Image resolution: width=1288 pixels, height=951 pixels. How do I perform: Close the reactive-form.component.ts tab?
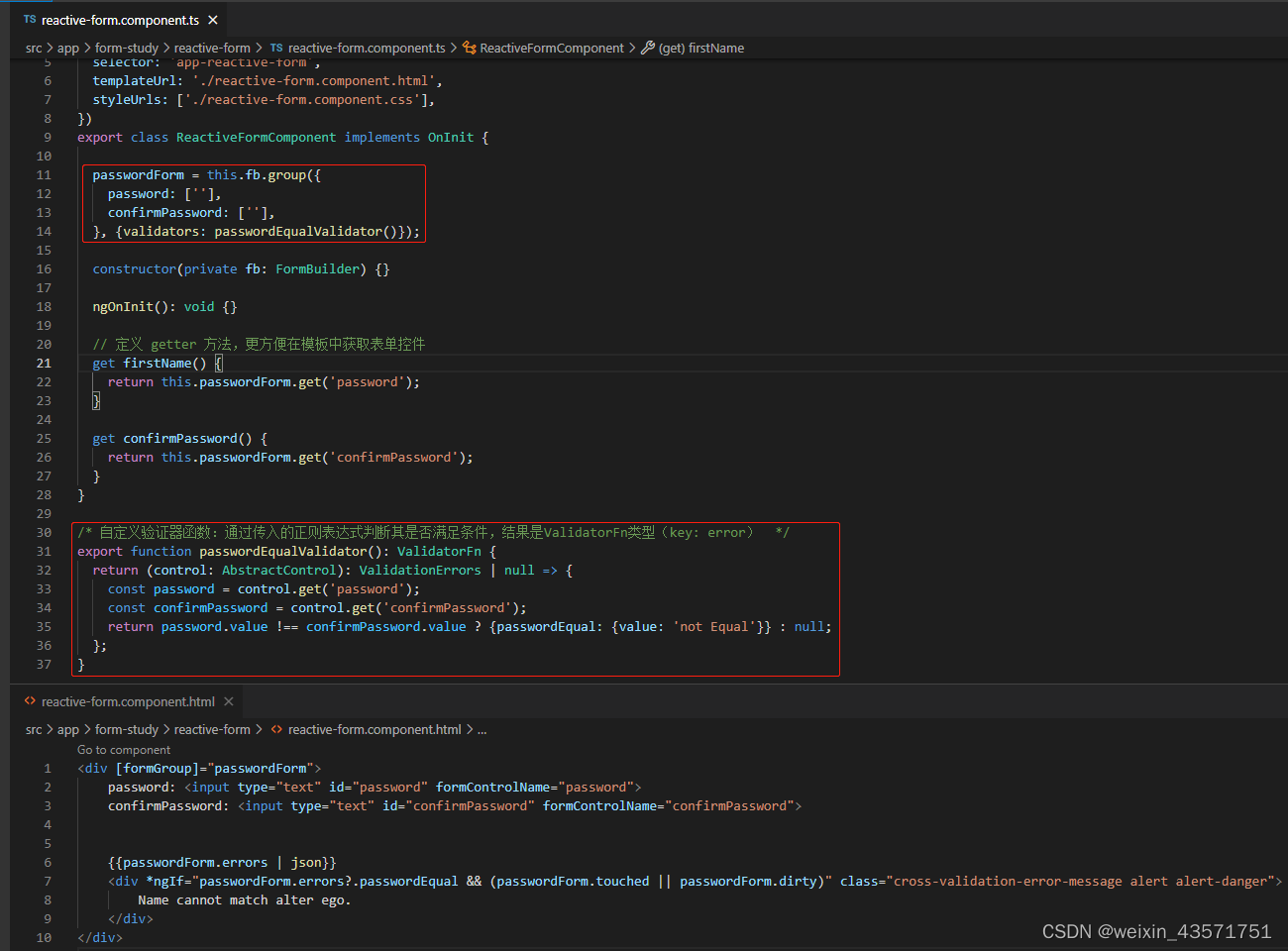tap(213, 20)
